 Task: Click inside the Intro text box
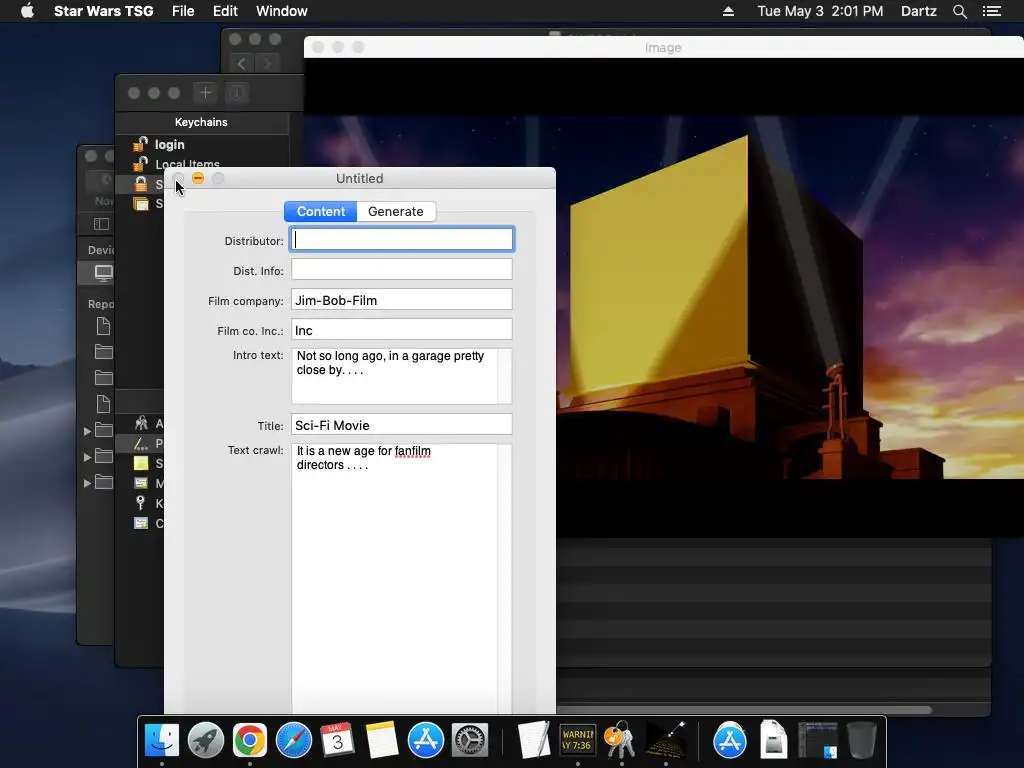394,376
